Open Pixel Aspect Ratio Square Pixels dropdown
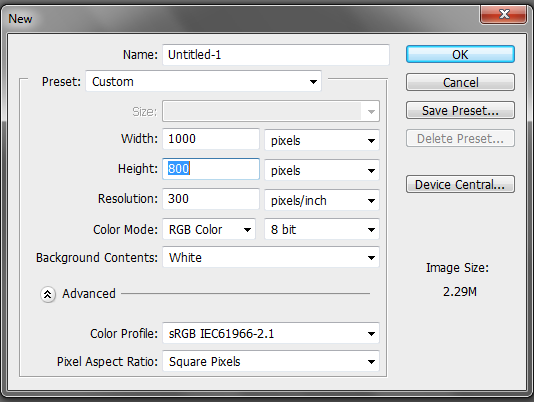Image resolution: width=534 pixels, height=402 pixels. click(271, 361)
